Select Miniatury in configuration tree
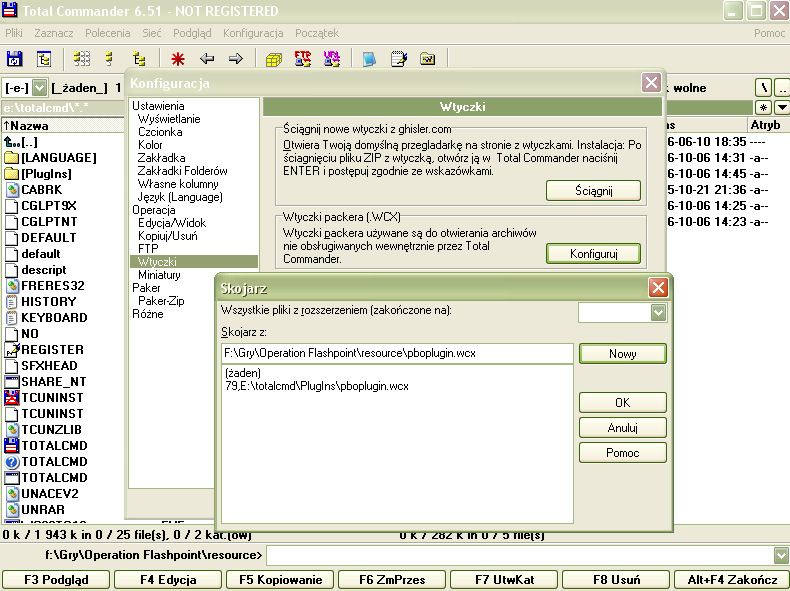Screen dimensions: 790x591 click(x=159, y=275)
